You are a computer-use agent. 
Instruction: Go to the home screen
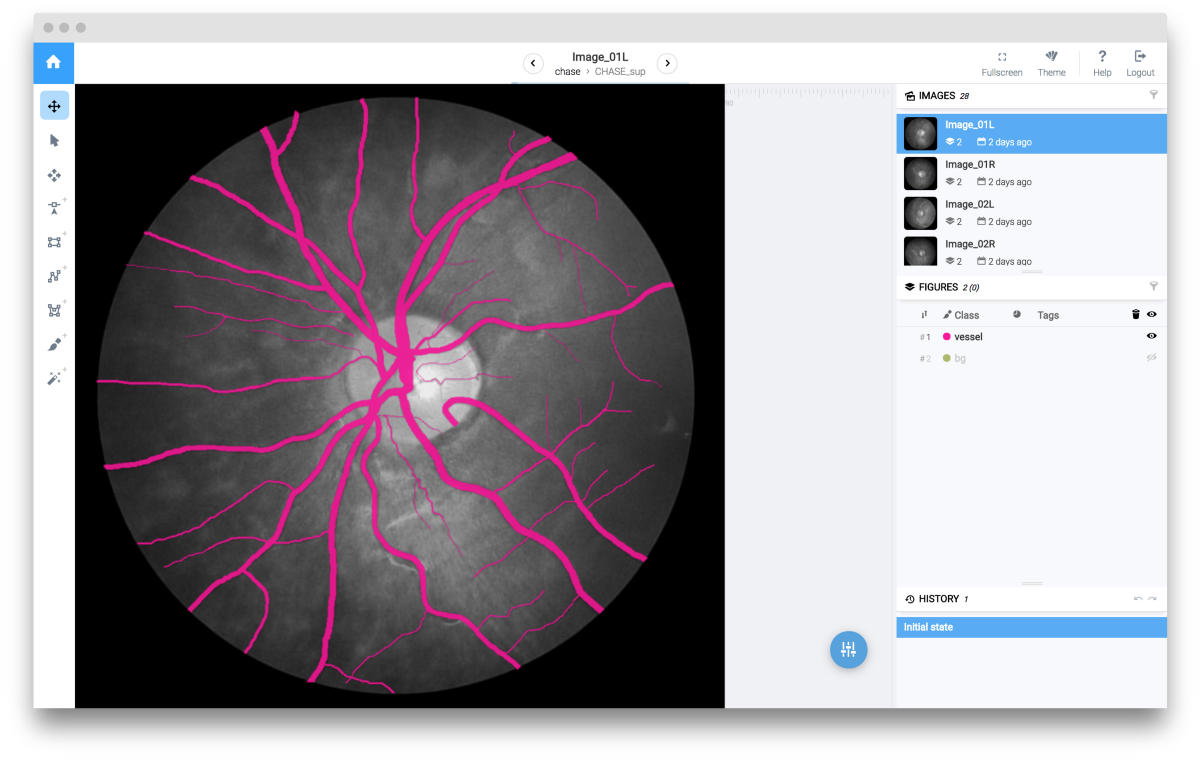(53, 63)
